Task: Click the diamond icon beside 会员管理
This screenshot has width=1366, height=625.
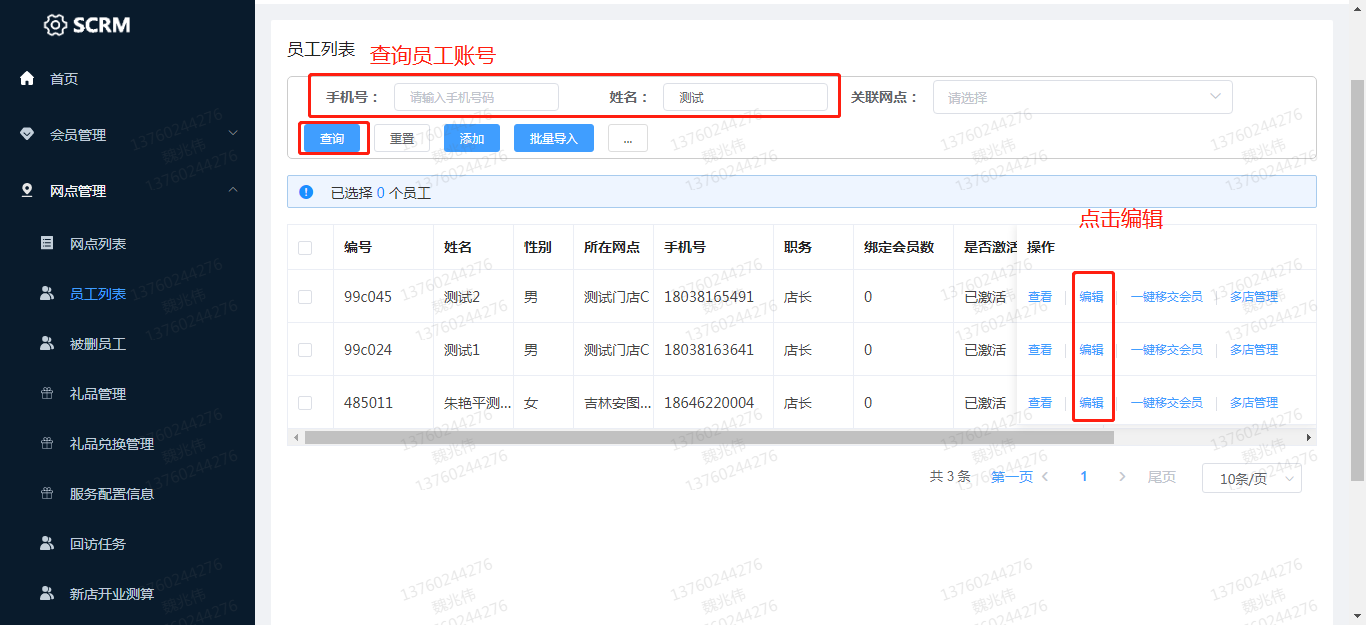Action: [27, 134]
